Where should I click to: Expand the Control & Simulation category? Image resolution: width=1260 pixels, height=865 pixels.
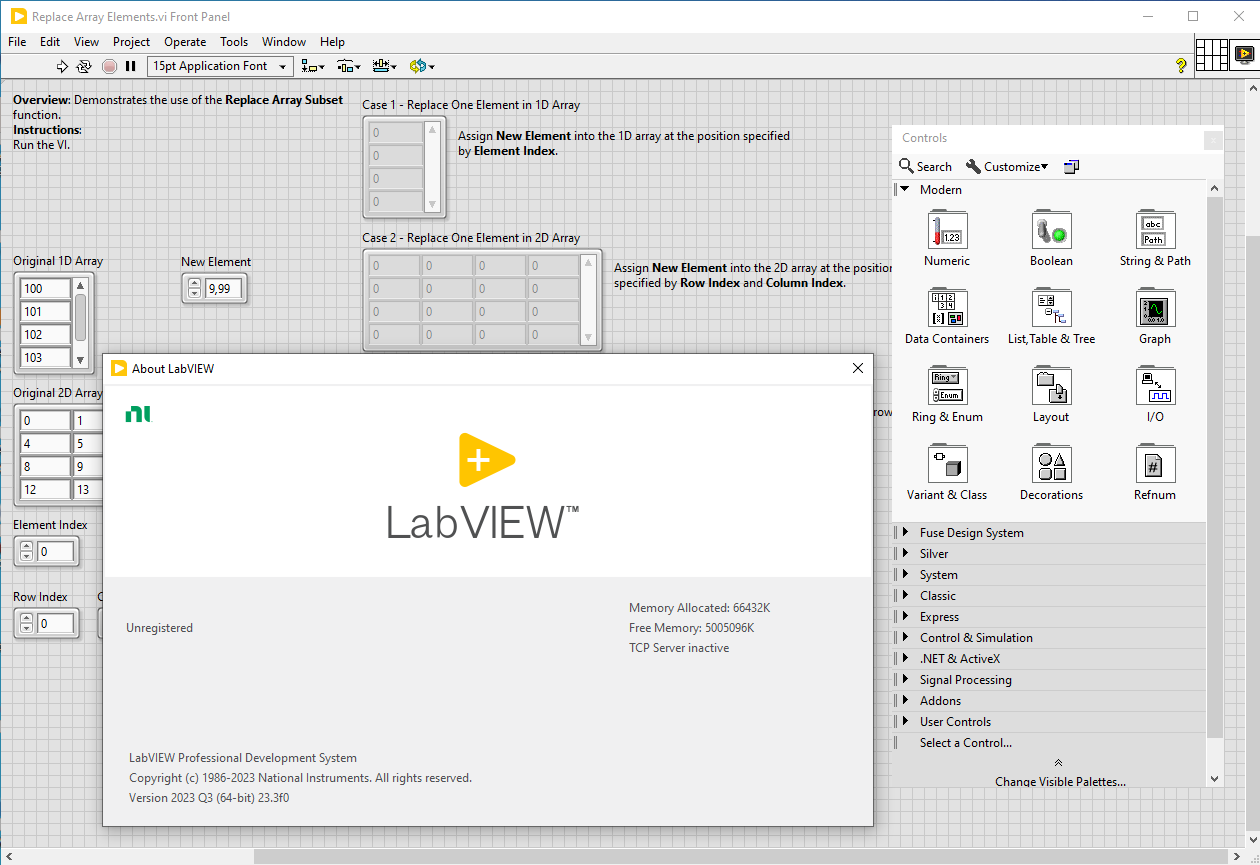(x=904, y=638)
